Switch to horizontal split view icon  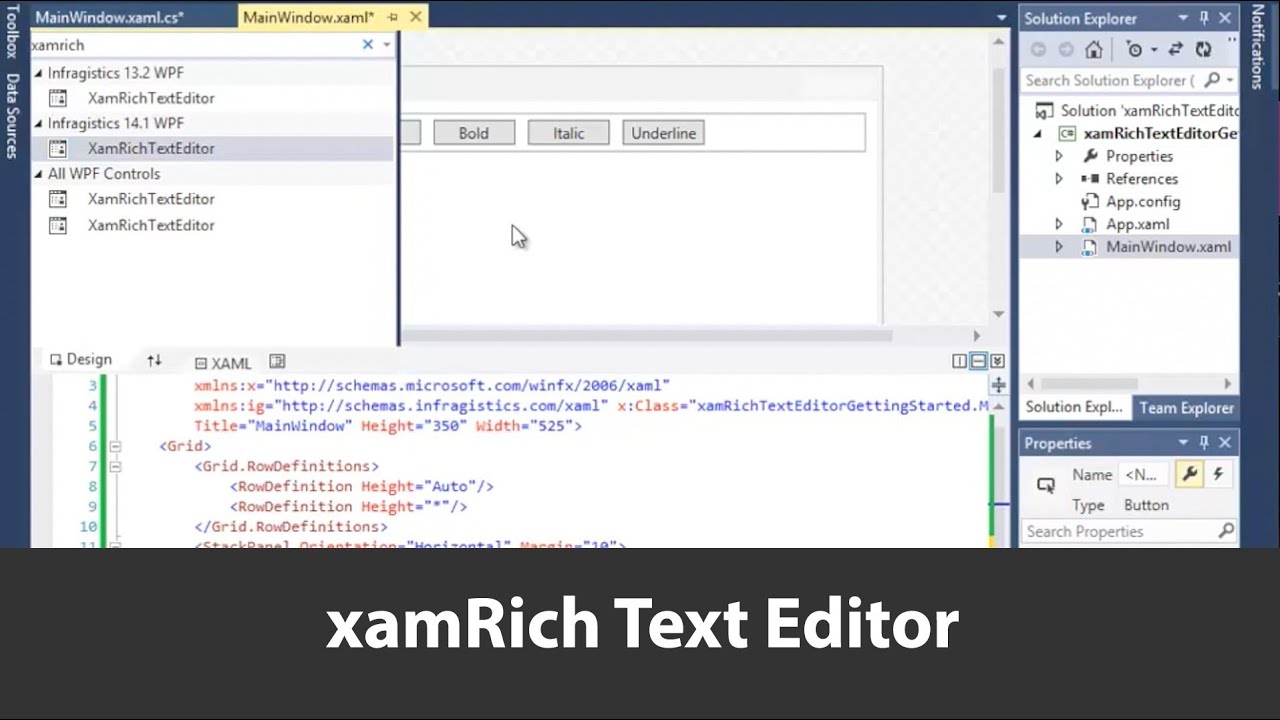[979, 361]
